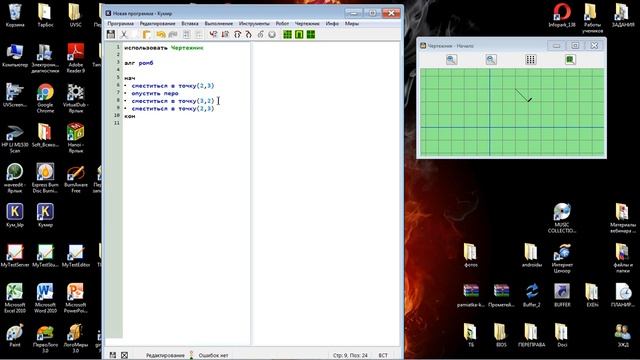
Task: Open the Редактирование menu
Action: pyautogui.click(x=157, y=24)
